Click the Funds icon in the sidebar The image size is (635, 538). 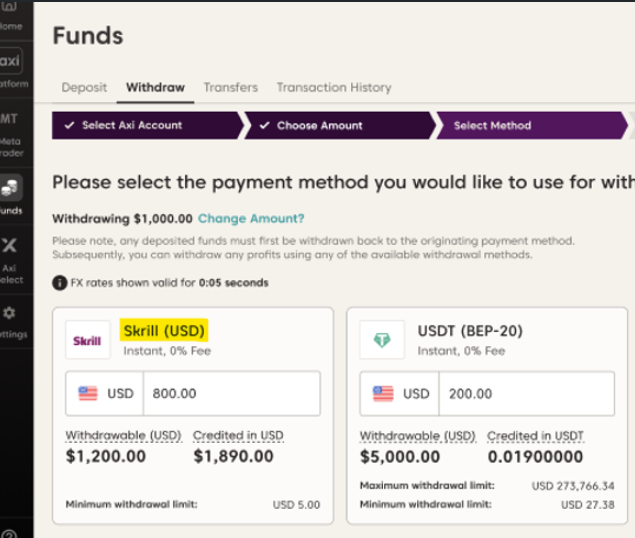click(x=12, y=188)
